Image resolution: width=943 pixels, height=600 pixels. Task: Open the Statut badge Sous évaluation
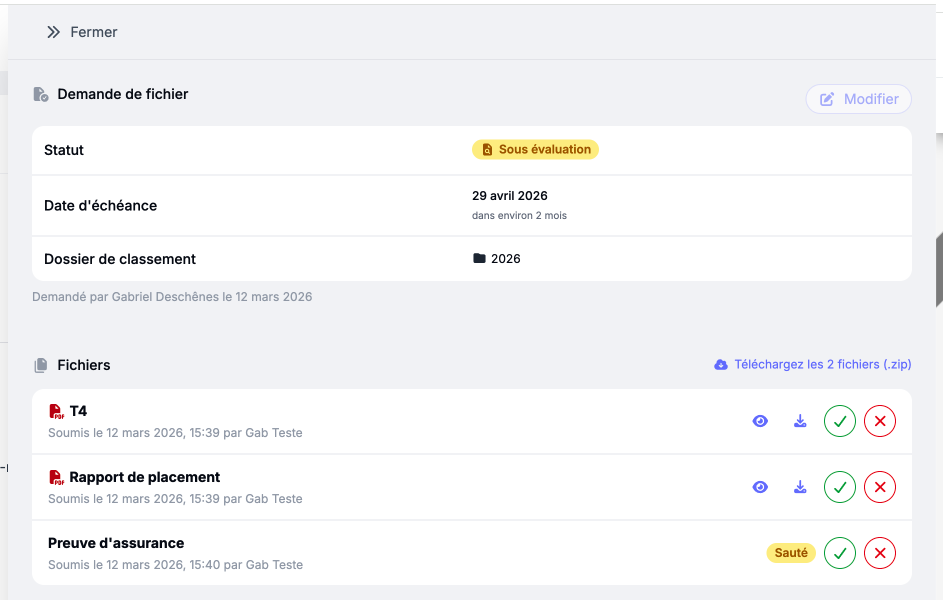click(535, 149)
